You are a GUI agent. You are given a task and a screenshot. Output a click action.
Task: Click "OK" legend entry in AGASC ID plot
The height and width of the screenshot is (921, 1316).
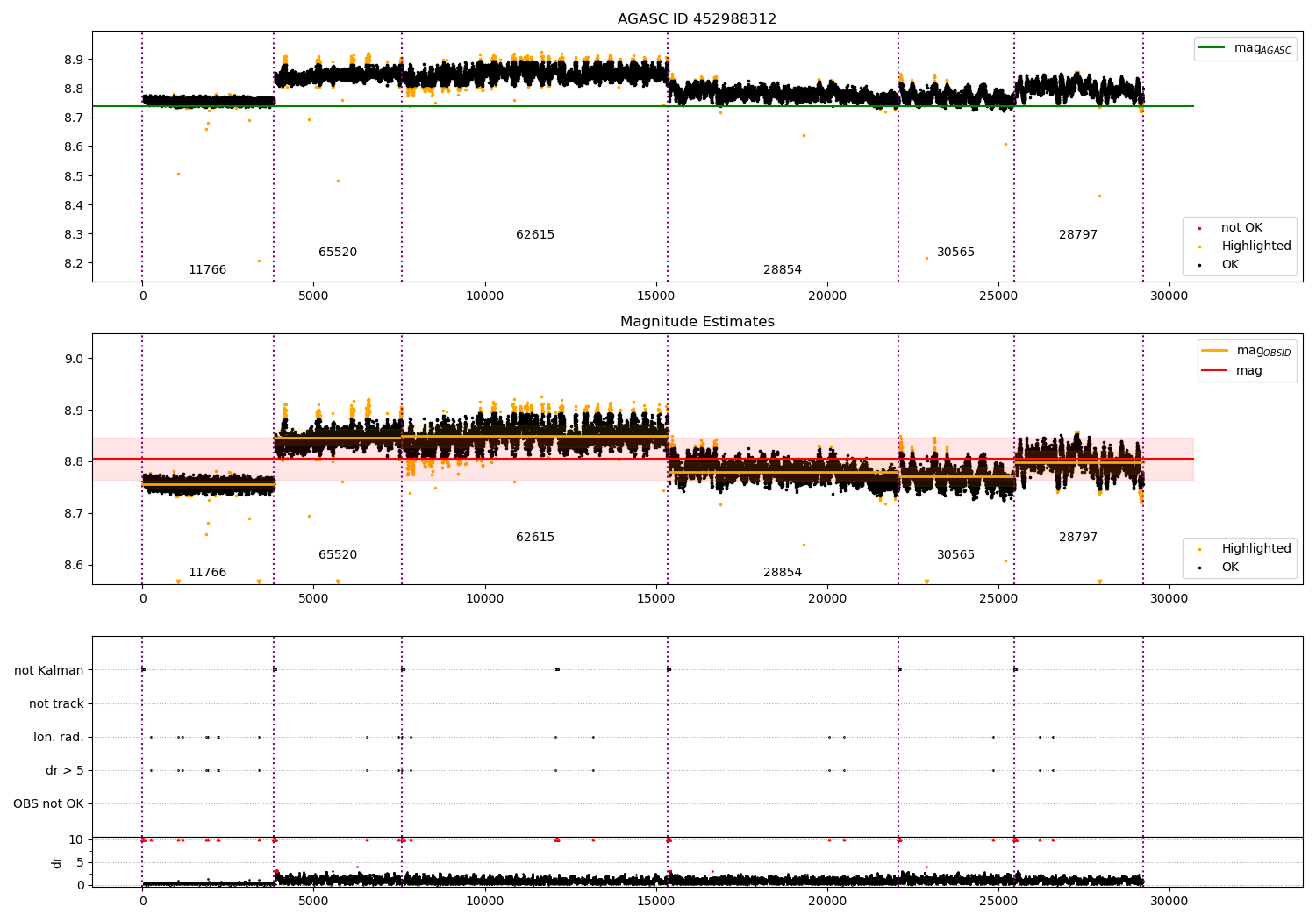(x=1219, y=265)
